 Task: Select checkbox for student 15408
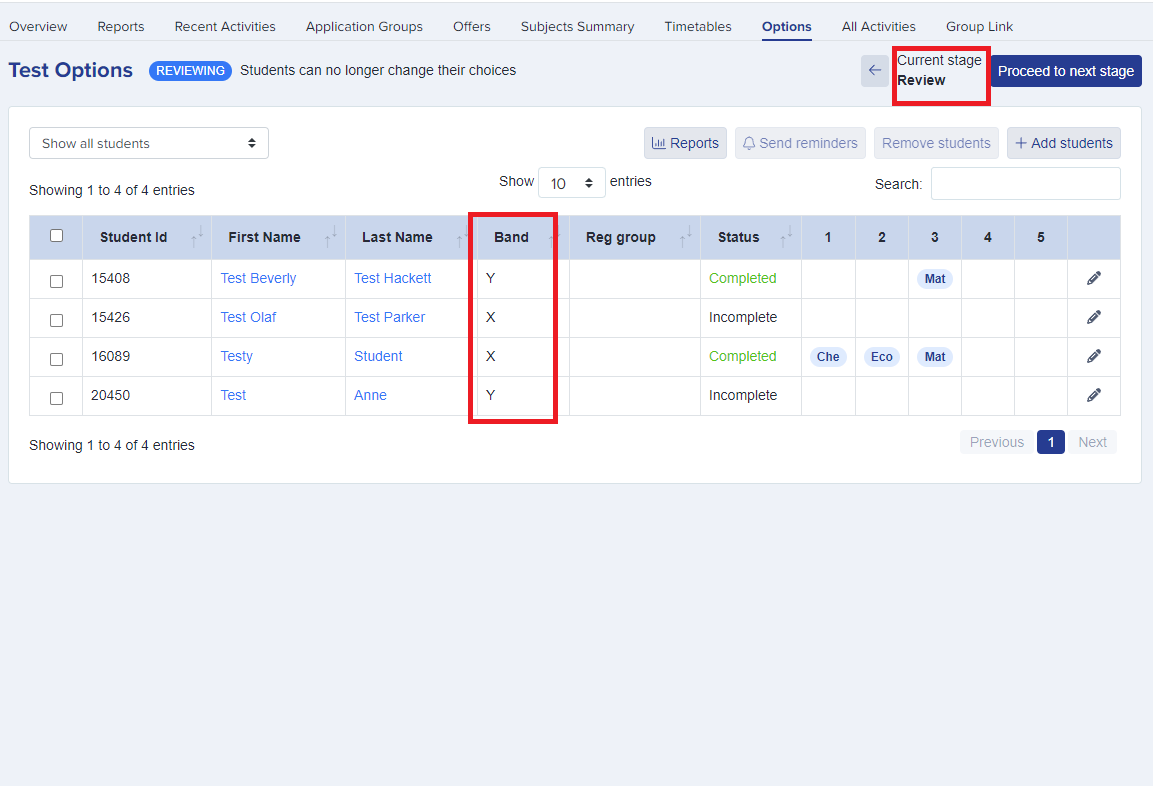(x=56, y=281)
